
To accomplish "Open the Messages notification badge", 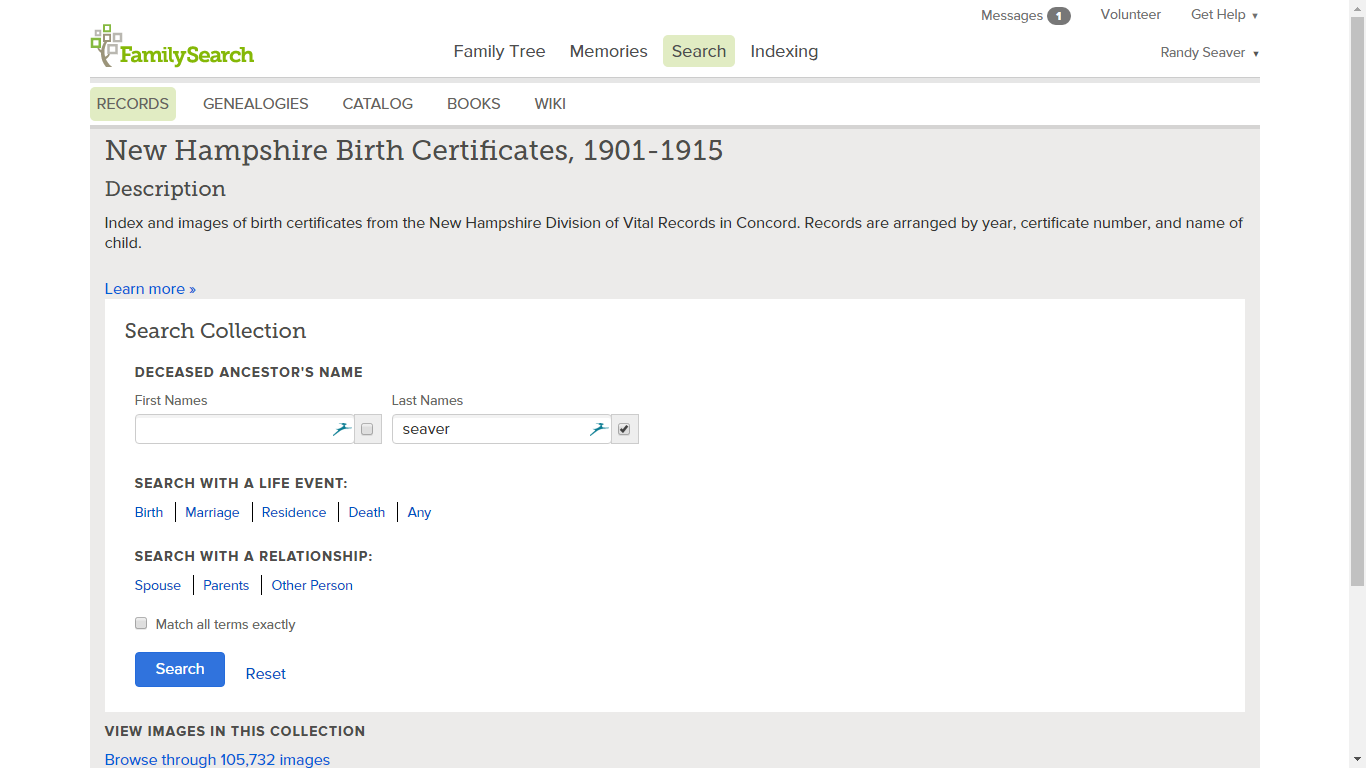I will [x=1059, y=16].
